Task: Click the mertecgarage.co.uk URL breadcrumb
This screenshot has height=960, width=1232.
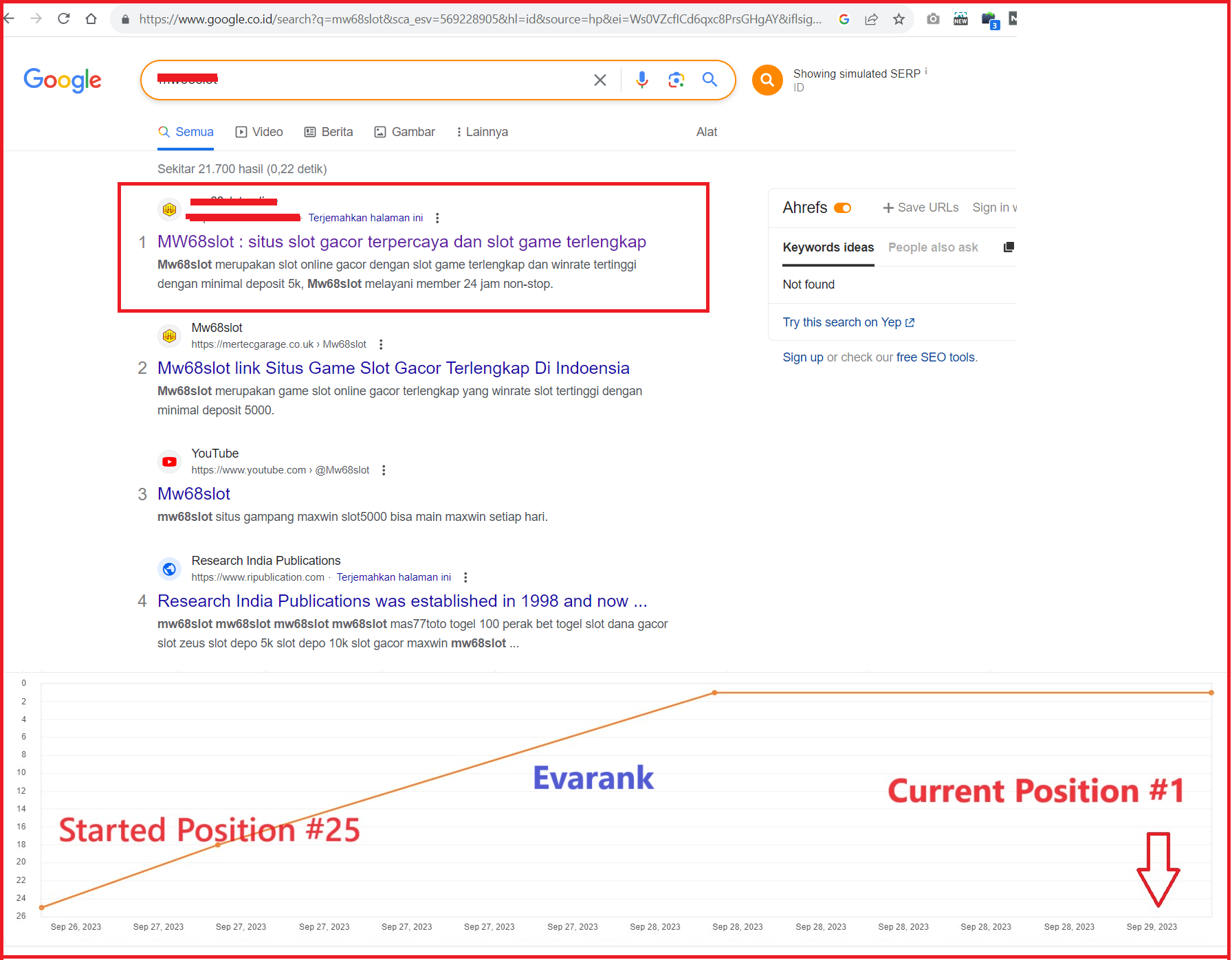Action: point(279,344)
